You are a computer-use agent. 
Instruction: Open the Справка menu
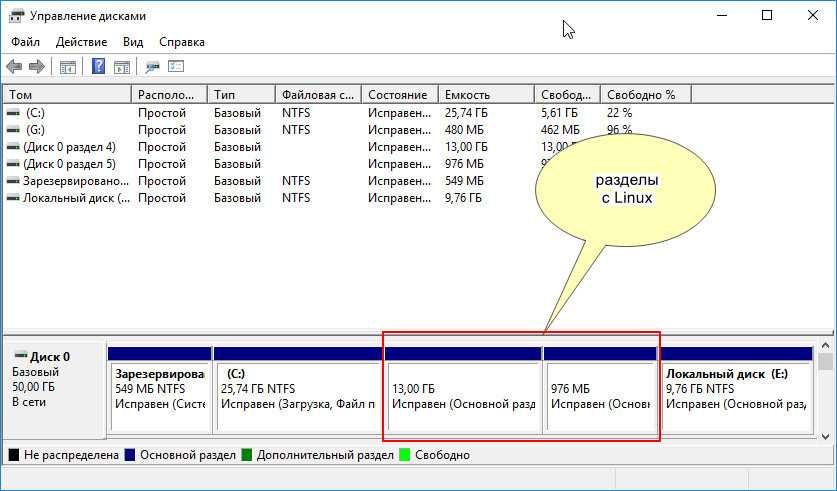(x=182, y=42)
